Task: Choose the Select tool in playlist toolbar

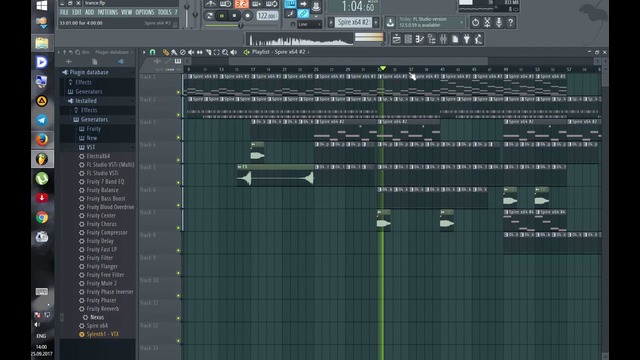Action: point(217,52)
